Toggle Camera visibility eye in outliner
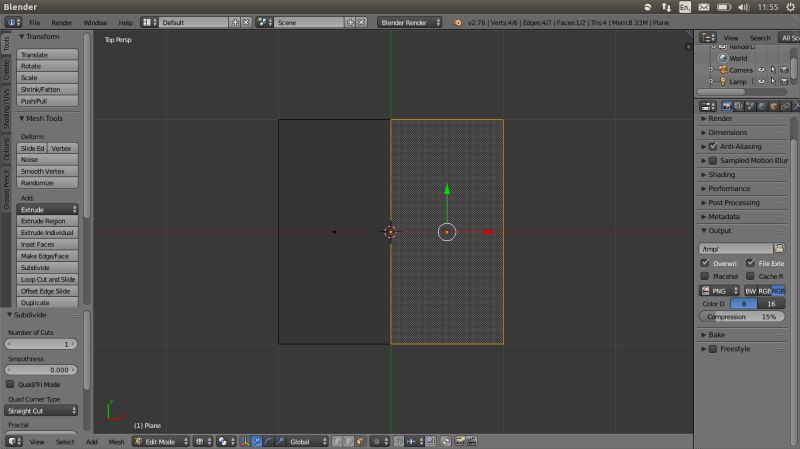This screenshot has height=449, width=800. point(761,70)
